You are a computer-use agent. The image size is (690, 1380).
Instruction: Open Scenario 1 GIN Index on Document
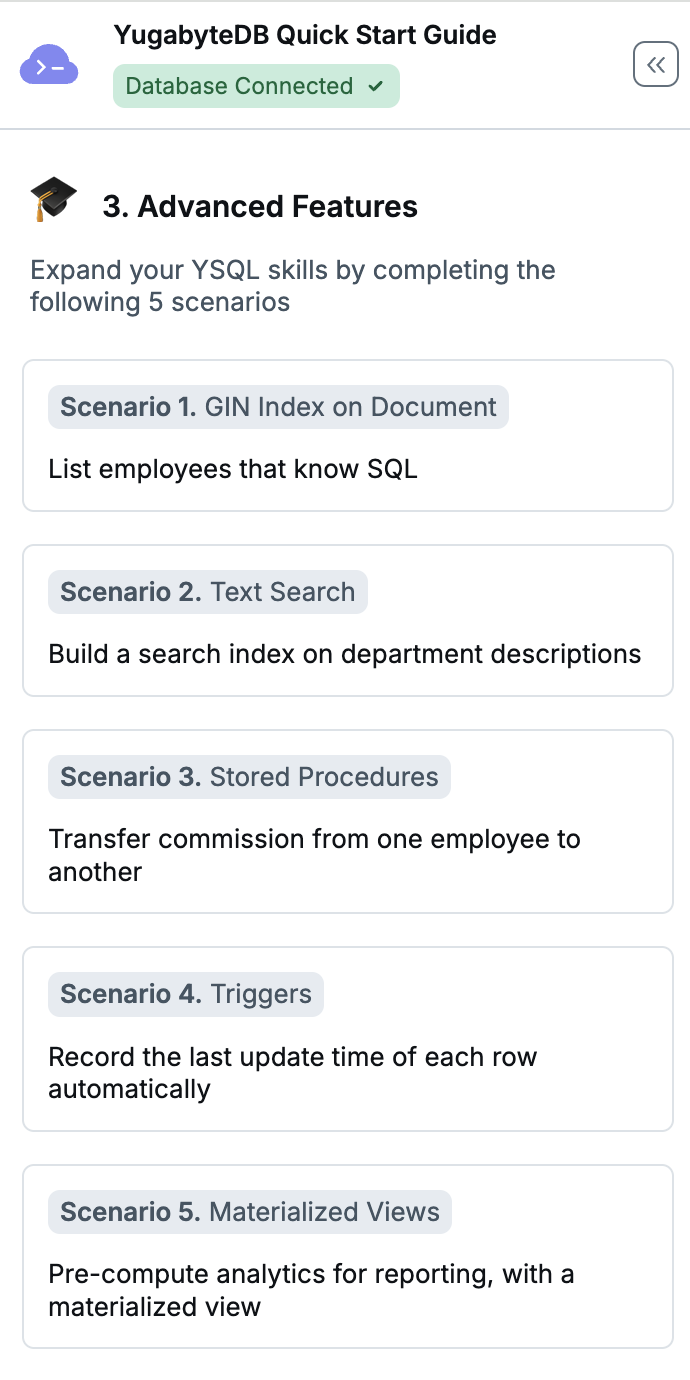[348, 436]
